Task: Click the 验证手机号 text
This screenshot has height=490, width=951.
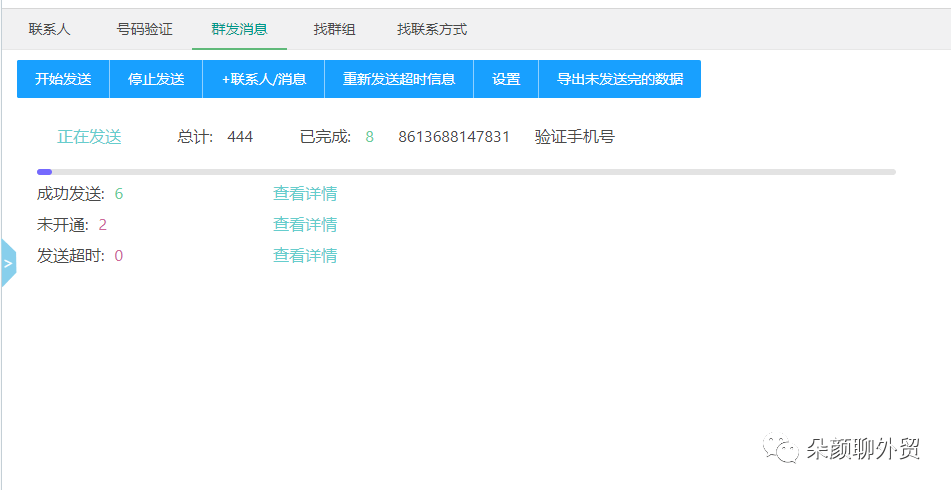Action: [x=574, y=137]
